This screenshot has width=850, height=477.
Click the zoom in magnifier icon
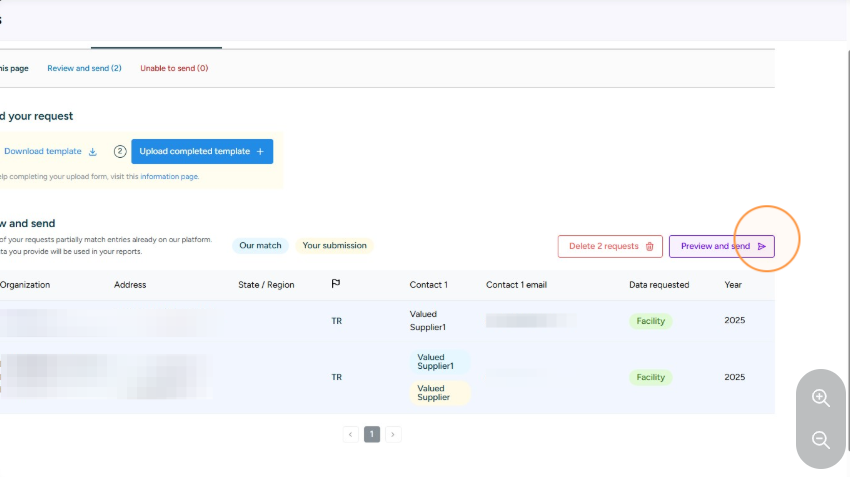[x=821, y=398]
